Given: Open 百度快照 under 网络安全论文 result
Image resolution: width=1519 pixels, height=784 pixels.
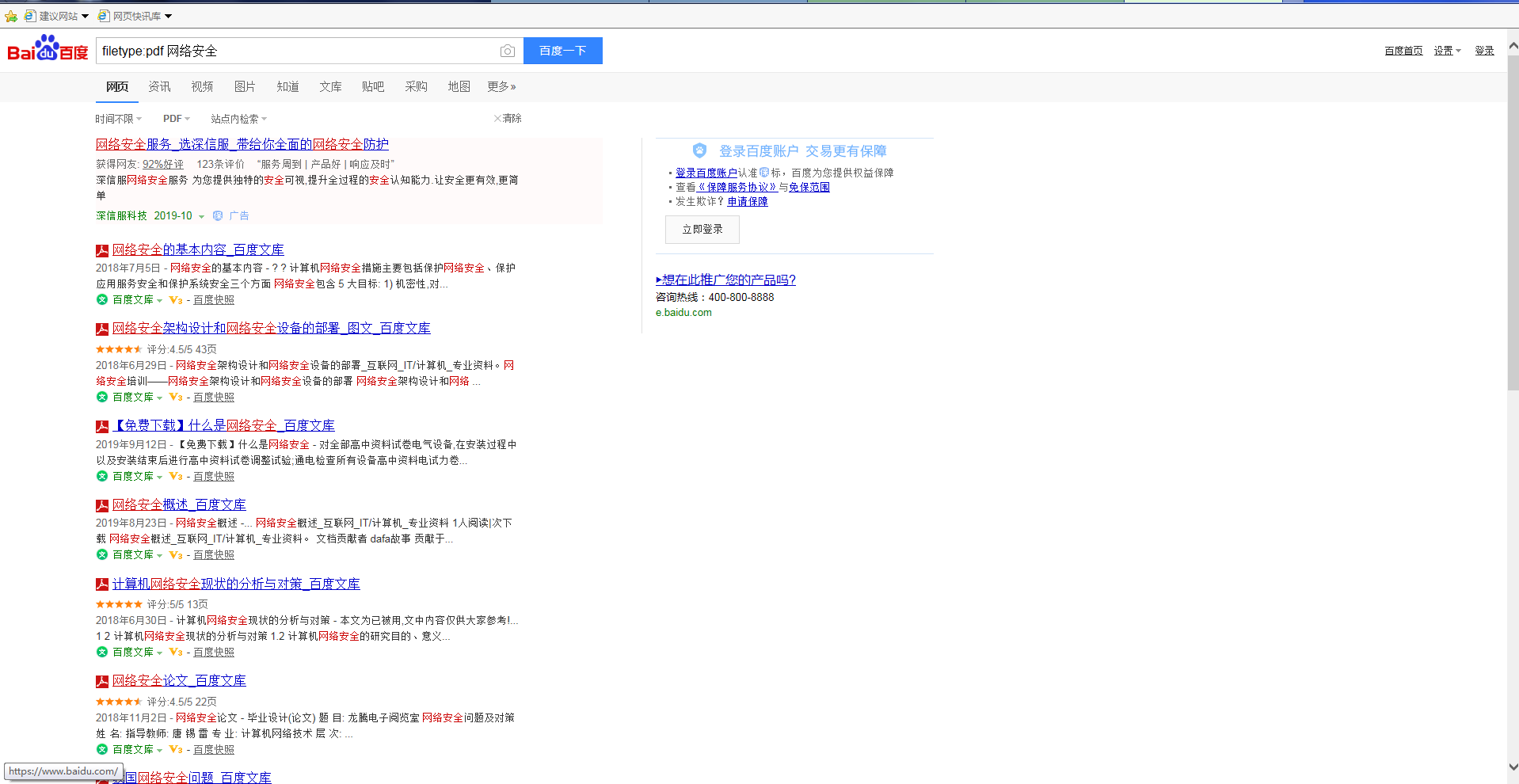Looking at the screenshot, I should pyautogui.click(x=214, y=749).
